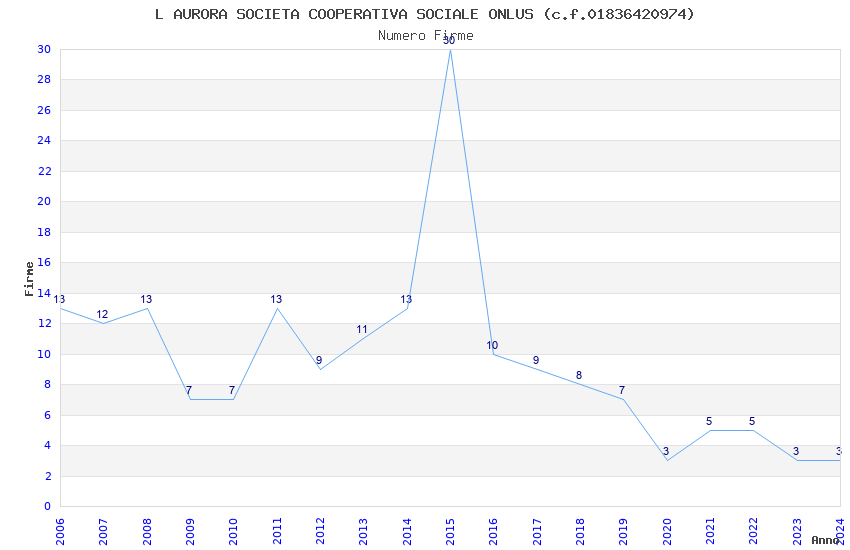
Task: Click the 7 data label above 2010
Action: (232, 390)
